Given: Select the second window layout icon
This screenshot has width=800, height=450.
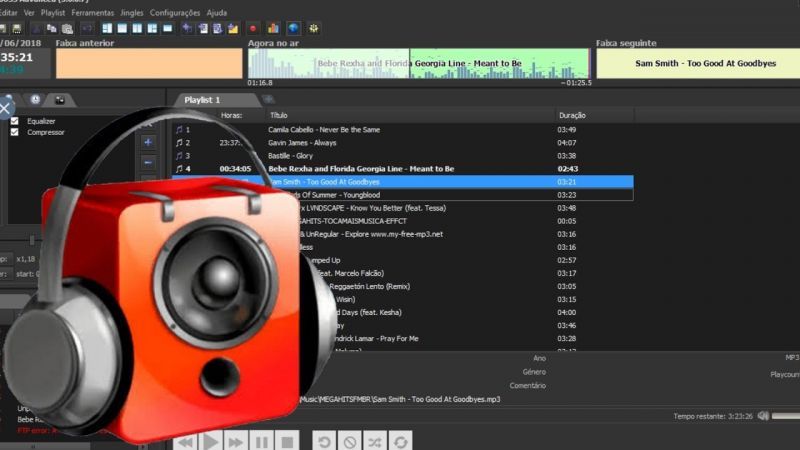Looking at the screenshot, I should (122, 29).
